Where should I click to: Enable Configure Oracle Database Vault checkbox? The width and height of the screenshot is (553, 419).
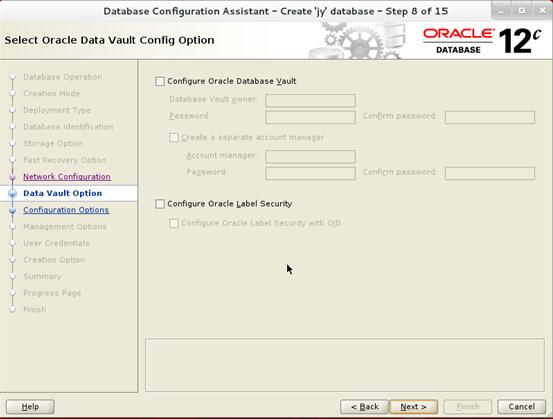coord(160,81)
